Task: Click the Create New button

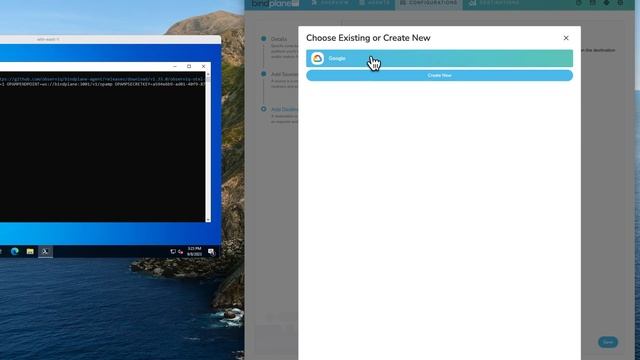Action: click(439, 76)
